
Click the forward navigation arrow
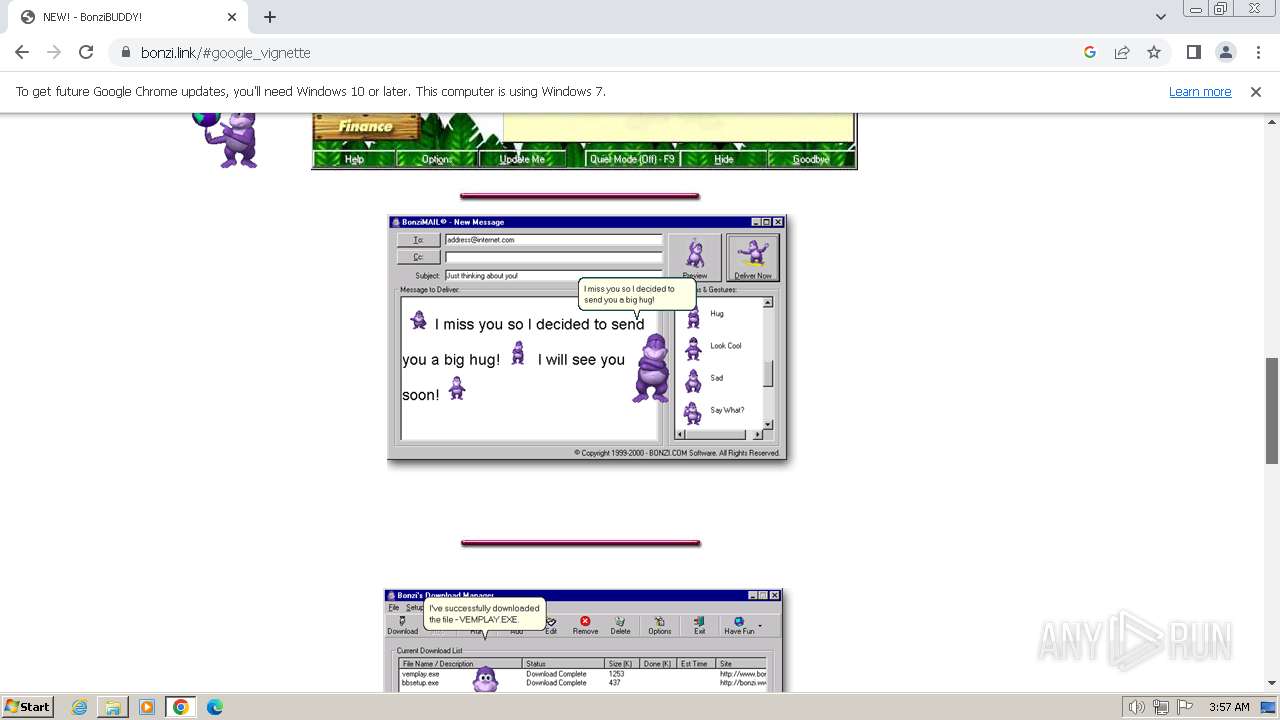54,52
